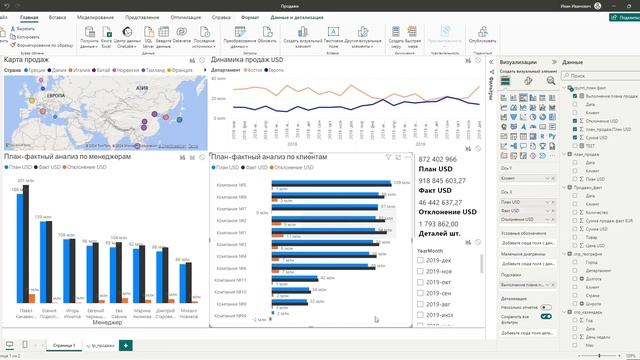Image resolution: width=640 pixels, height=360 pixels.
Task: Check the 2019-авг slicer box
Action: pos(420,304)
